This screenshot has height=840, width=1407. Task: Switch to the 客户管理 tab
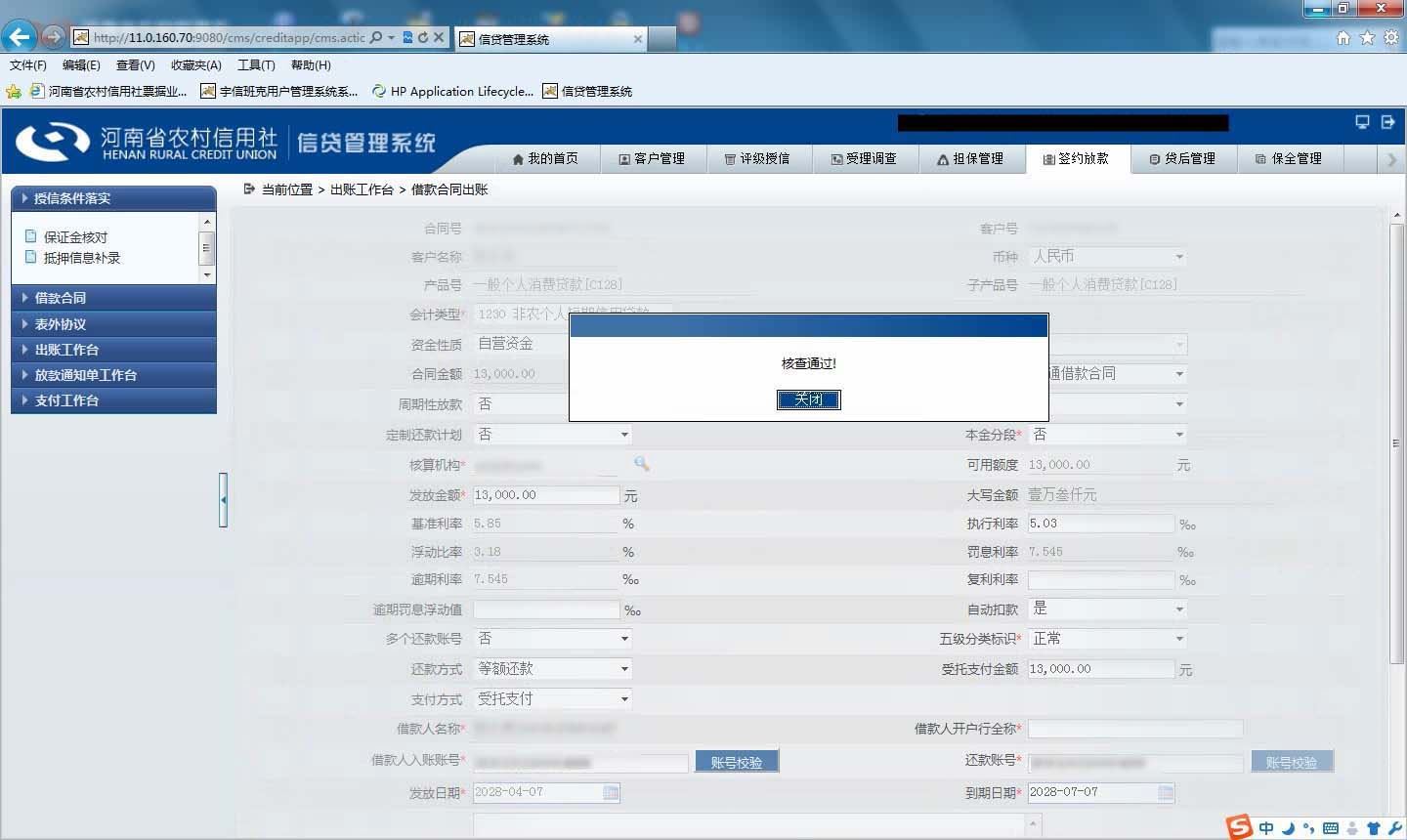point(653,158)
